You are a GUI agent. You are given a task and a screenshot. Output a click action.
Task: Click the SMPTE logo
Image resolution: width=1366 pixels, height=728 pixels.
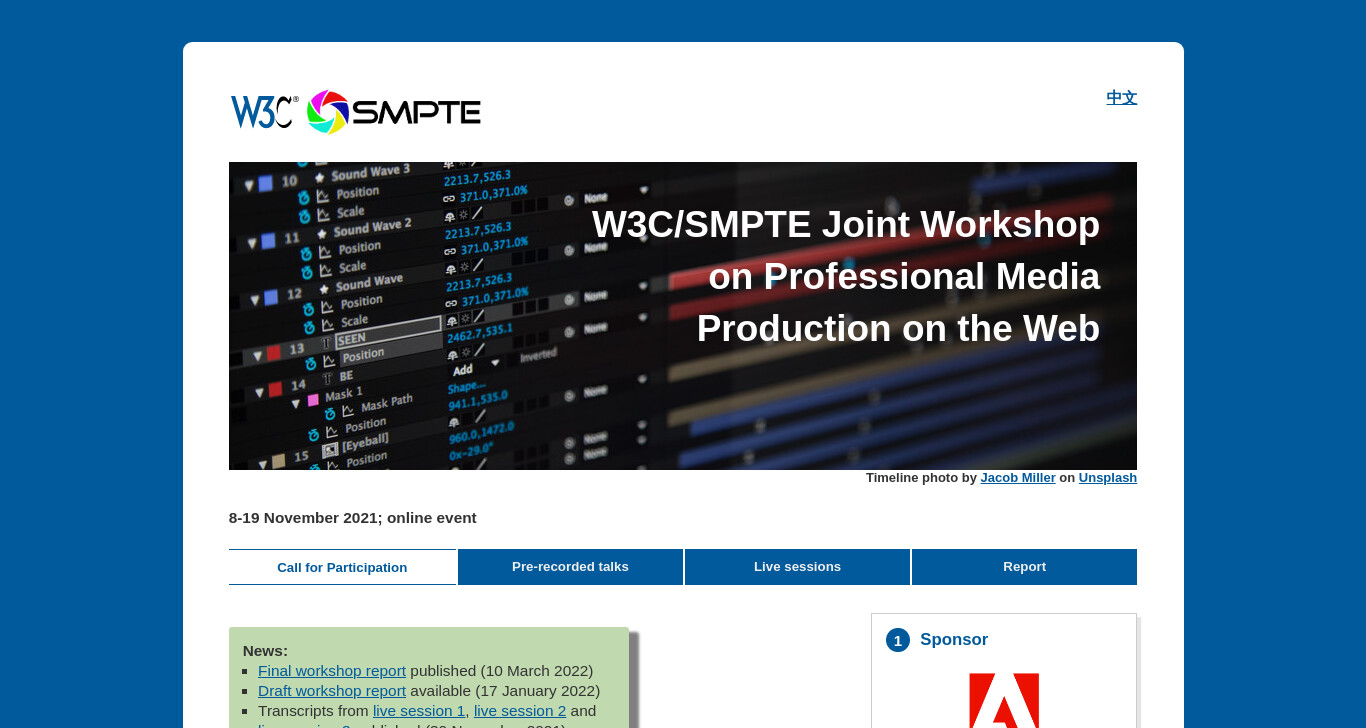point(394,112)
